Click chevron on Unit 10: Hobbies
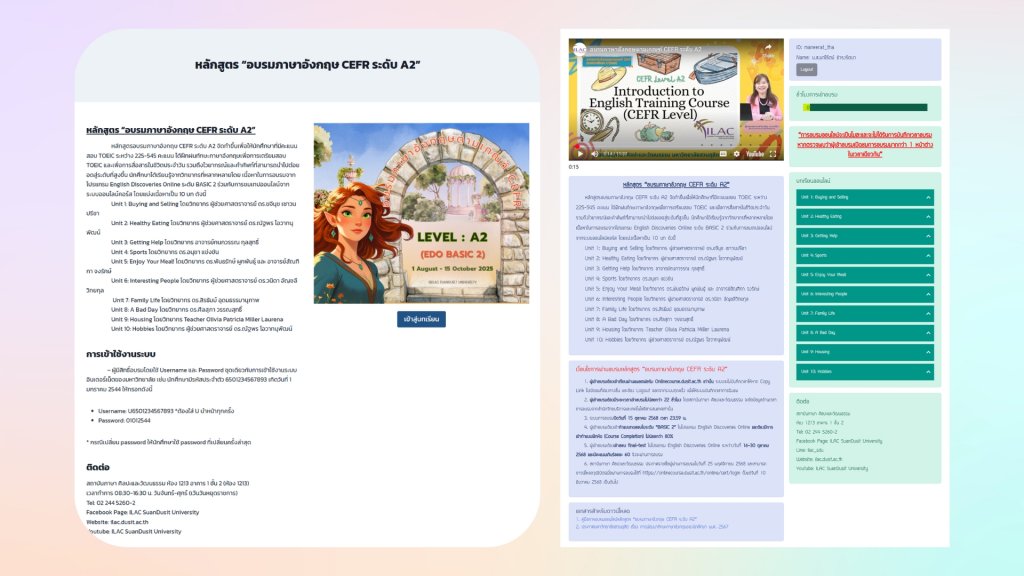This screenshot has height=576, width=1024. pyautogui.click(x=927, y=371)
